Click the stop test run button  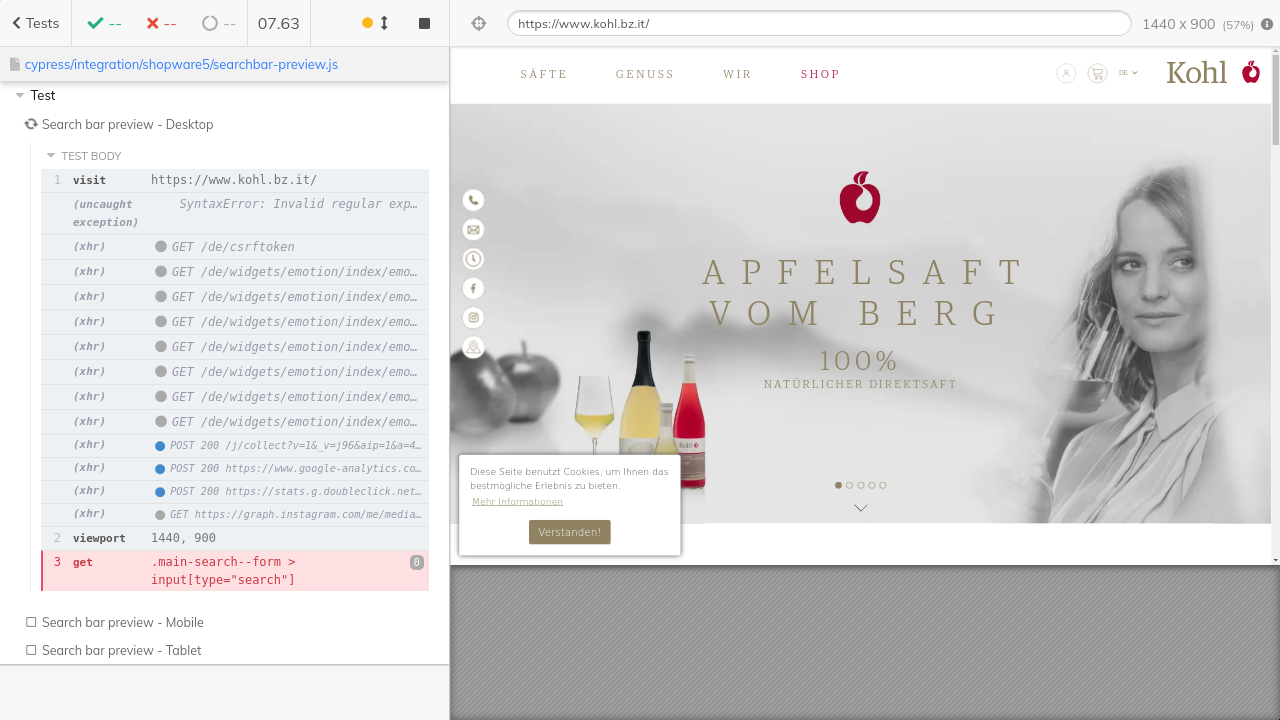(x=424, y=23)
